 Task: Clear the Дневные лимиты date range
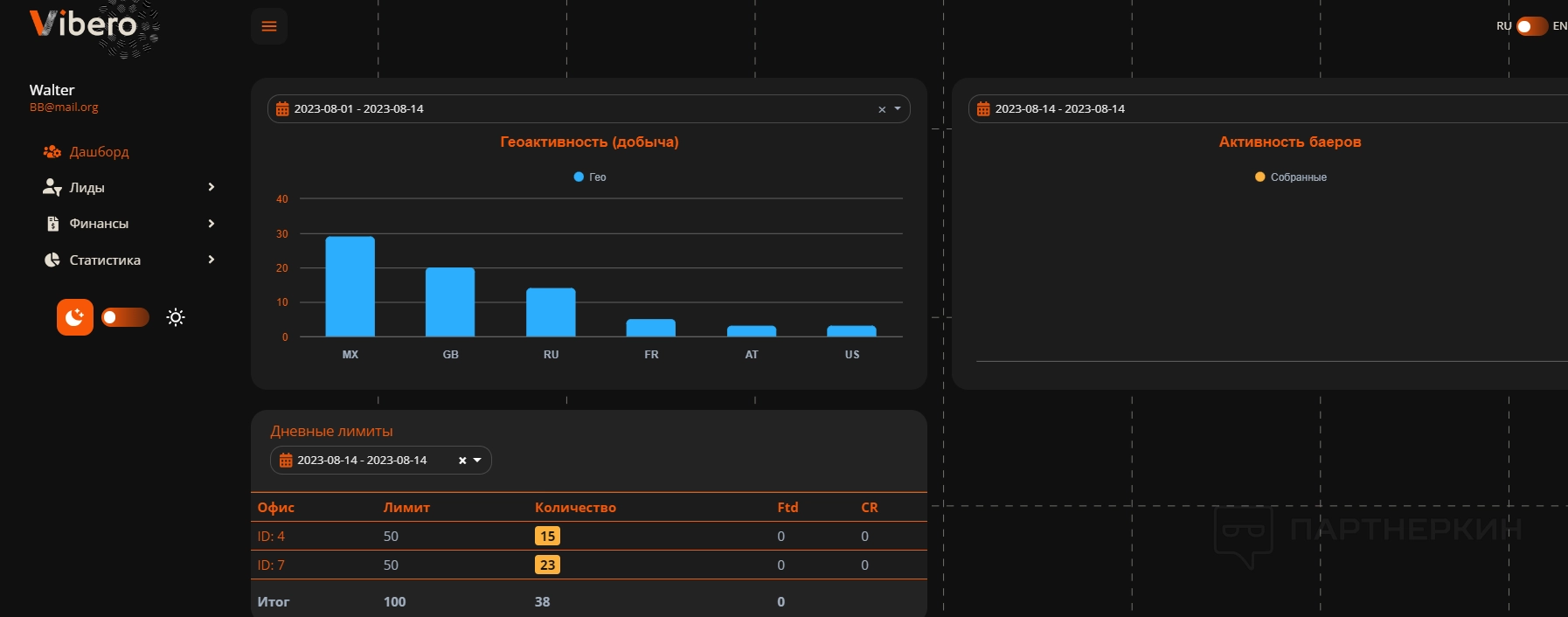[462, 461]
